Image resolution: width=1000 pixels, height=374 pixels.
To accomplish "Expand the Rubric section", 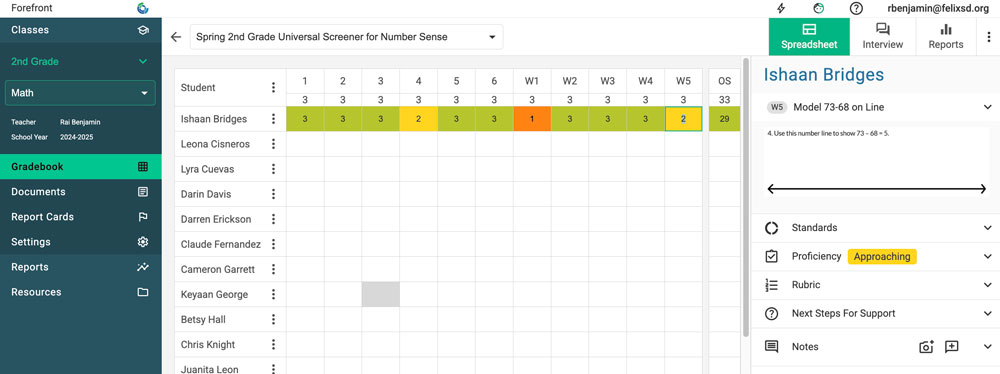I will (x=878, y=285).
